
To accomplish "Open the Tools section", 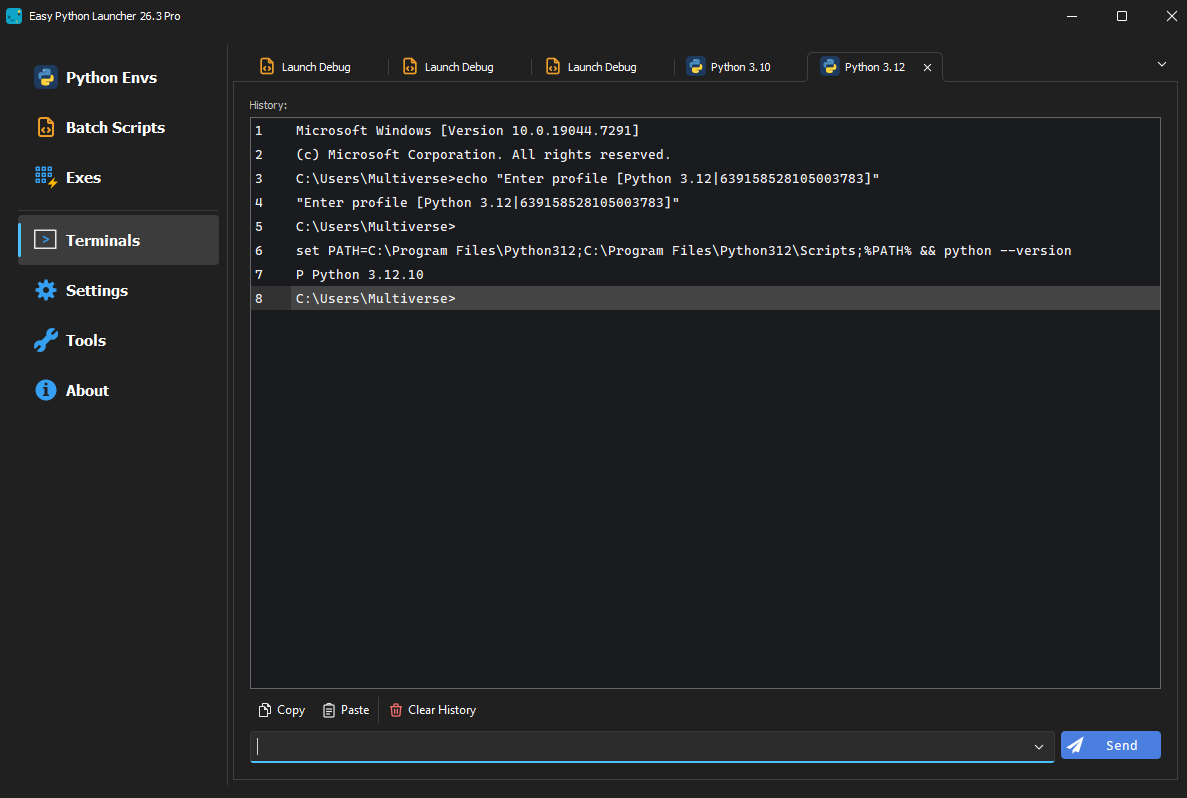I will 119,340.
